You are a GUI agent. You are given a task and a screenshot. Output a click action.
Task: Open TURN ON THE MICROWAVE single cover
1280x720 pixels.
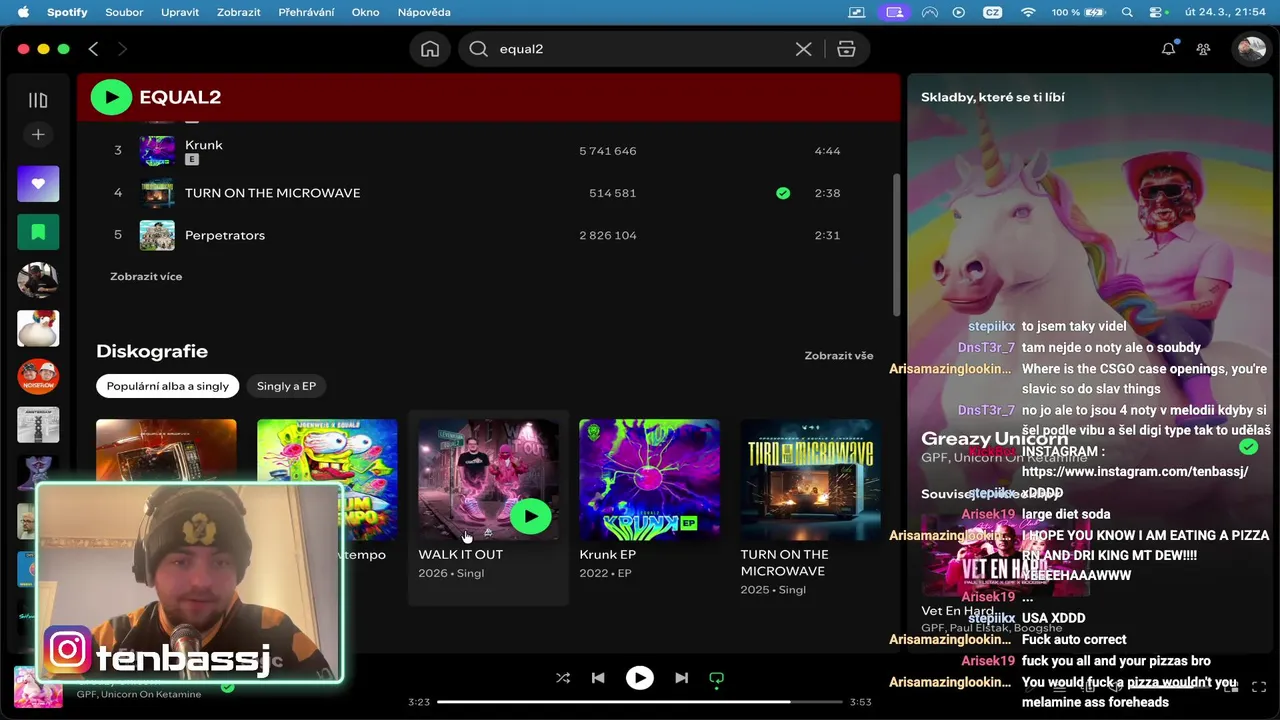click(x=810, y=479)
